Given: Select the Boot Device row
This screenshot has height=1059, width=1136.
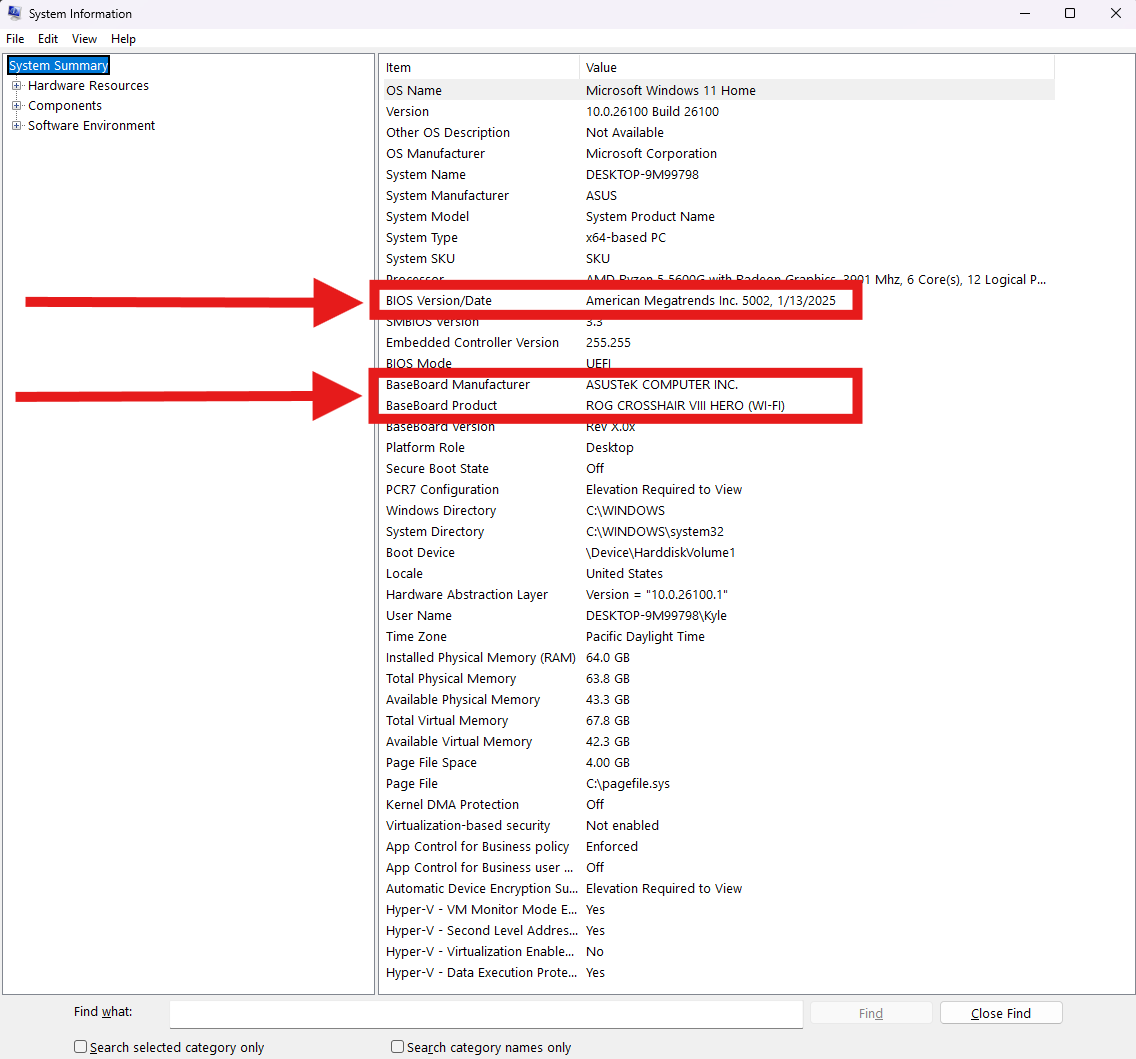Looking at the screenshot, I should [718, 553].
